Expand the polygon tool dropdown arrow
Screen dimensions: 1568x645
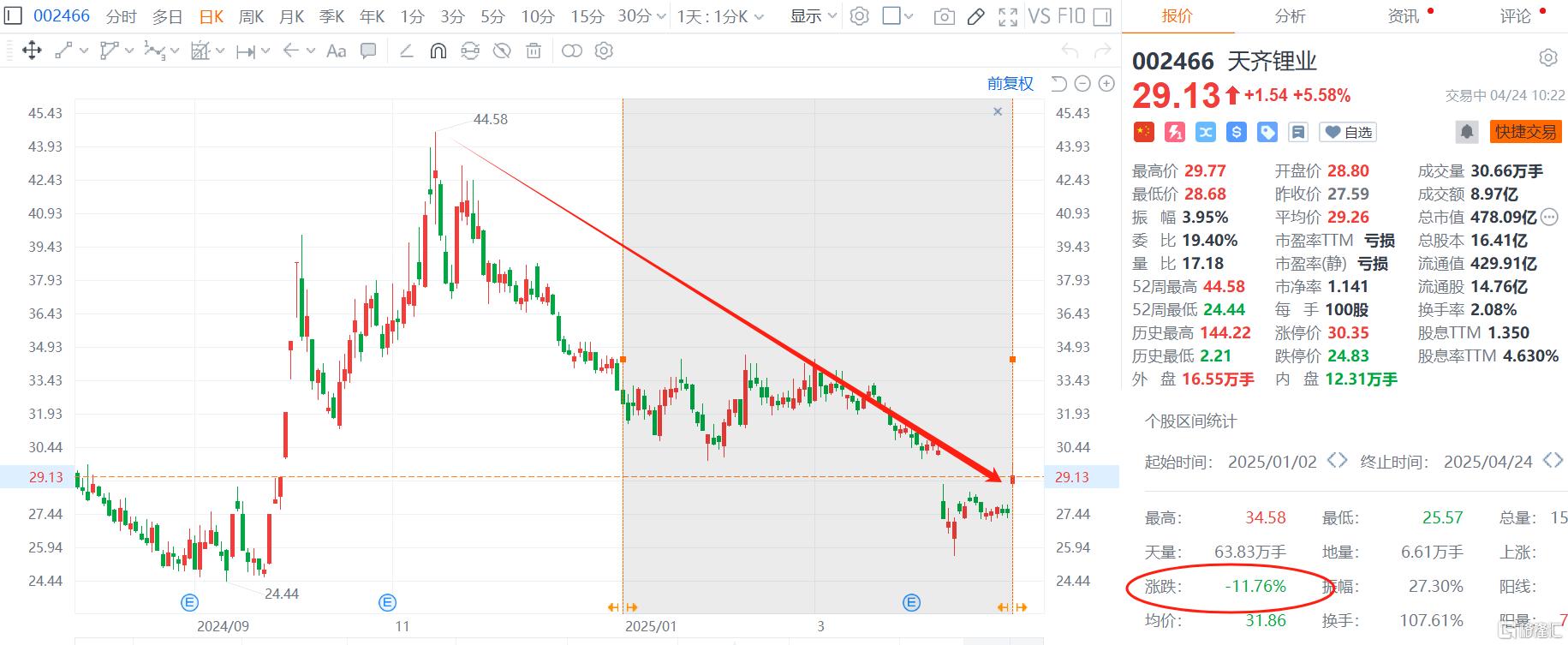129,51
